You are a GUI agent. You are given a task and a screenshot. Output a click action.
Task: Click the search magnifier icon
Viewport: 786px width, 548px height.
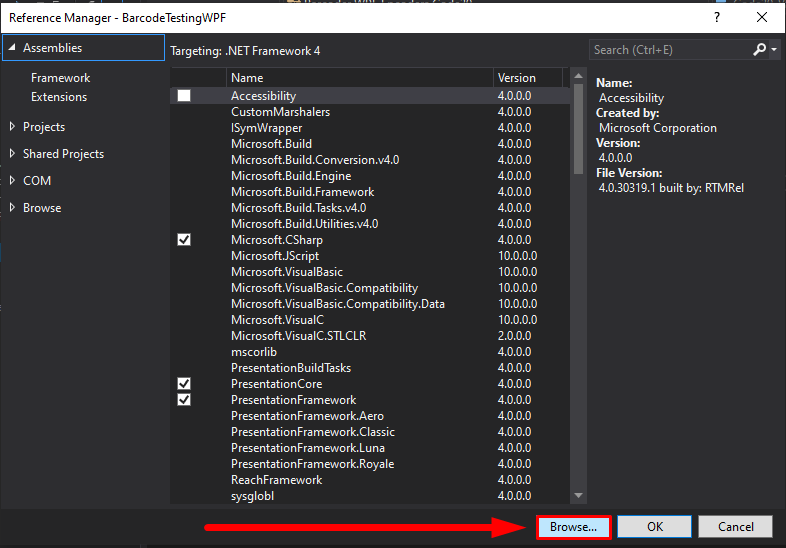[x=759, y=50]
